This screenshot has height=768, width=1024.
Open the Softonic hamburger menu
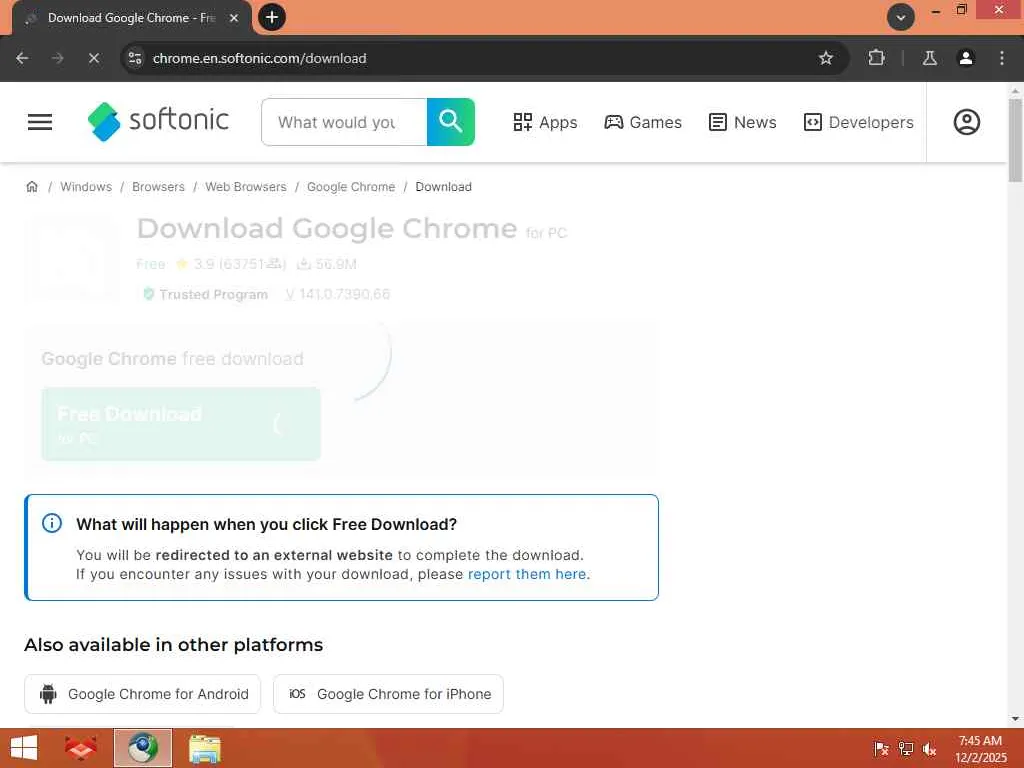point(40,122)
